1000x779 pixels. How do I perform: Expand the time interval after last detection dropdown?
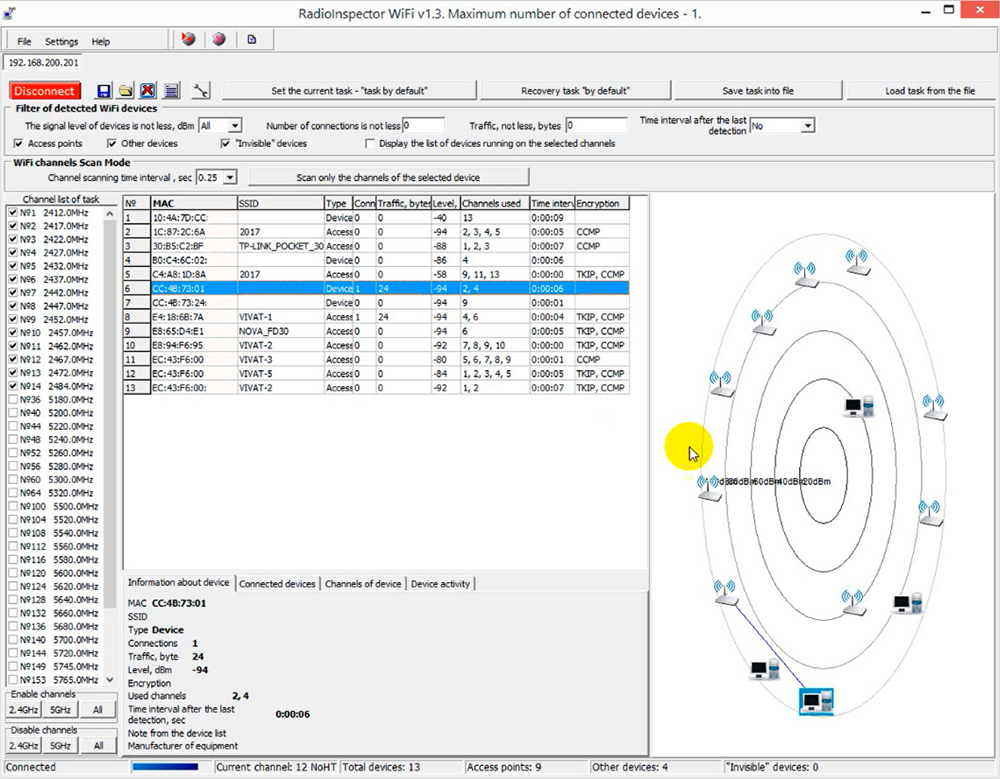click(x=807, y=126)
